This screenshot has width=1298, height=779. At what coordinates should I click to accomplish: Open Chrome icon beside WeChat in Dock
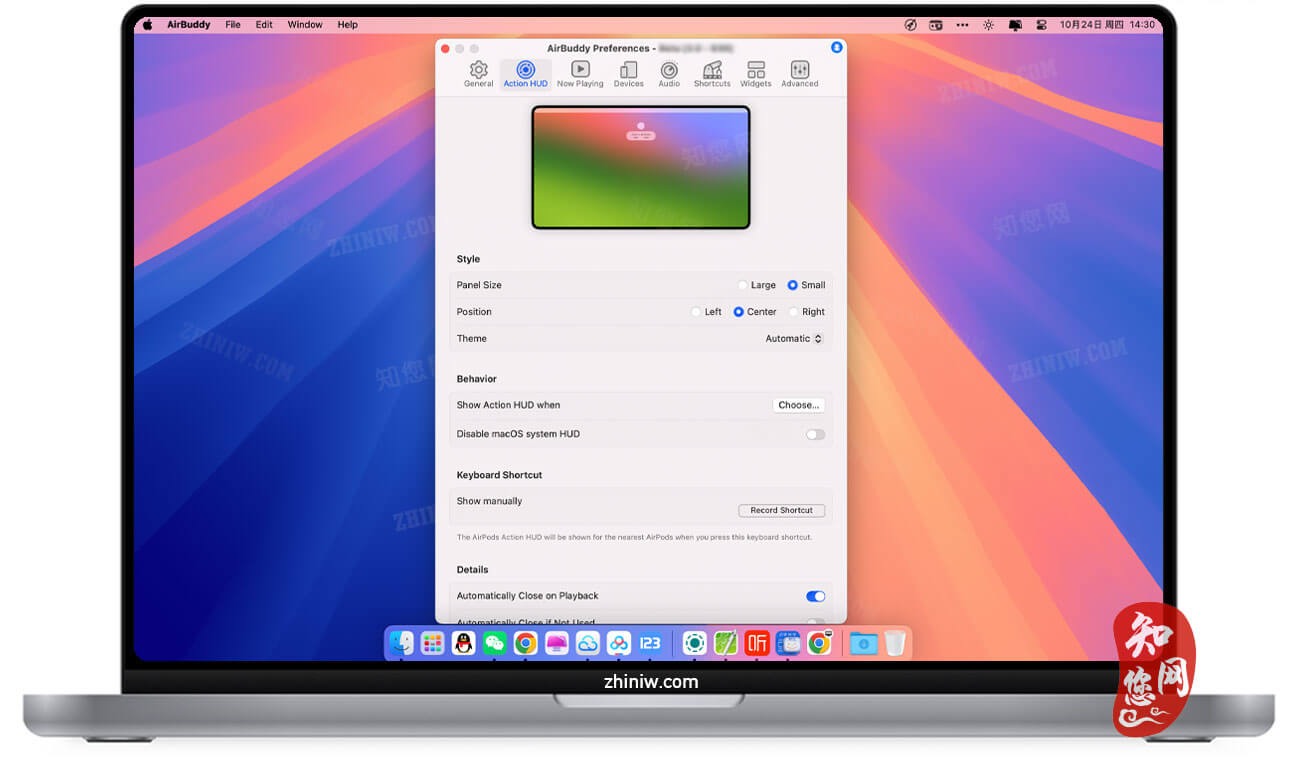pos(526,643)
